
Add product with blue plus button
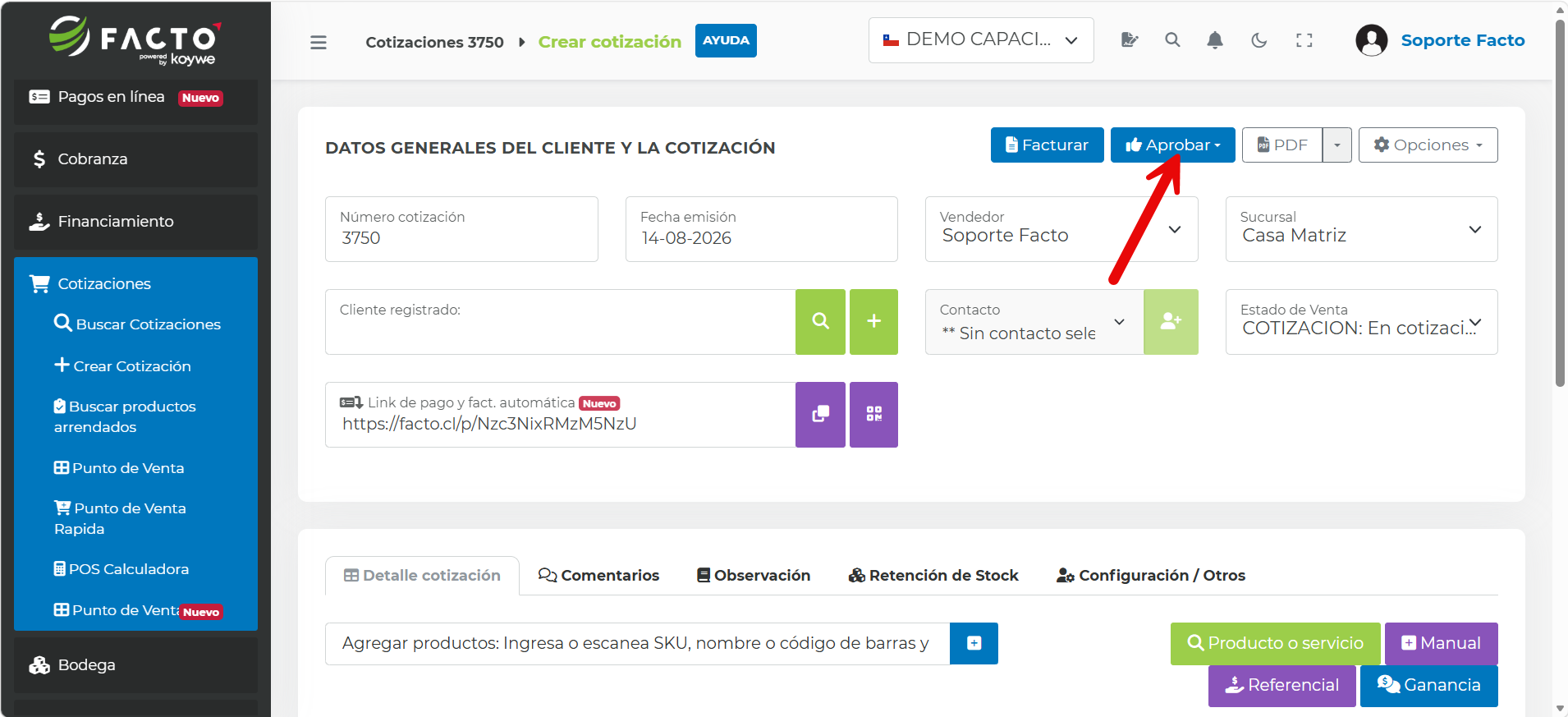[974, 643]
